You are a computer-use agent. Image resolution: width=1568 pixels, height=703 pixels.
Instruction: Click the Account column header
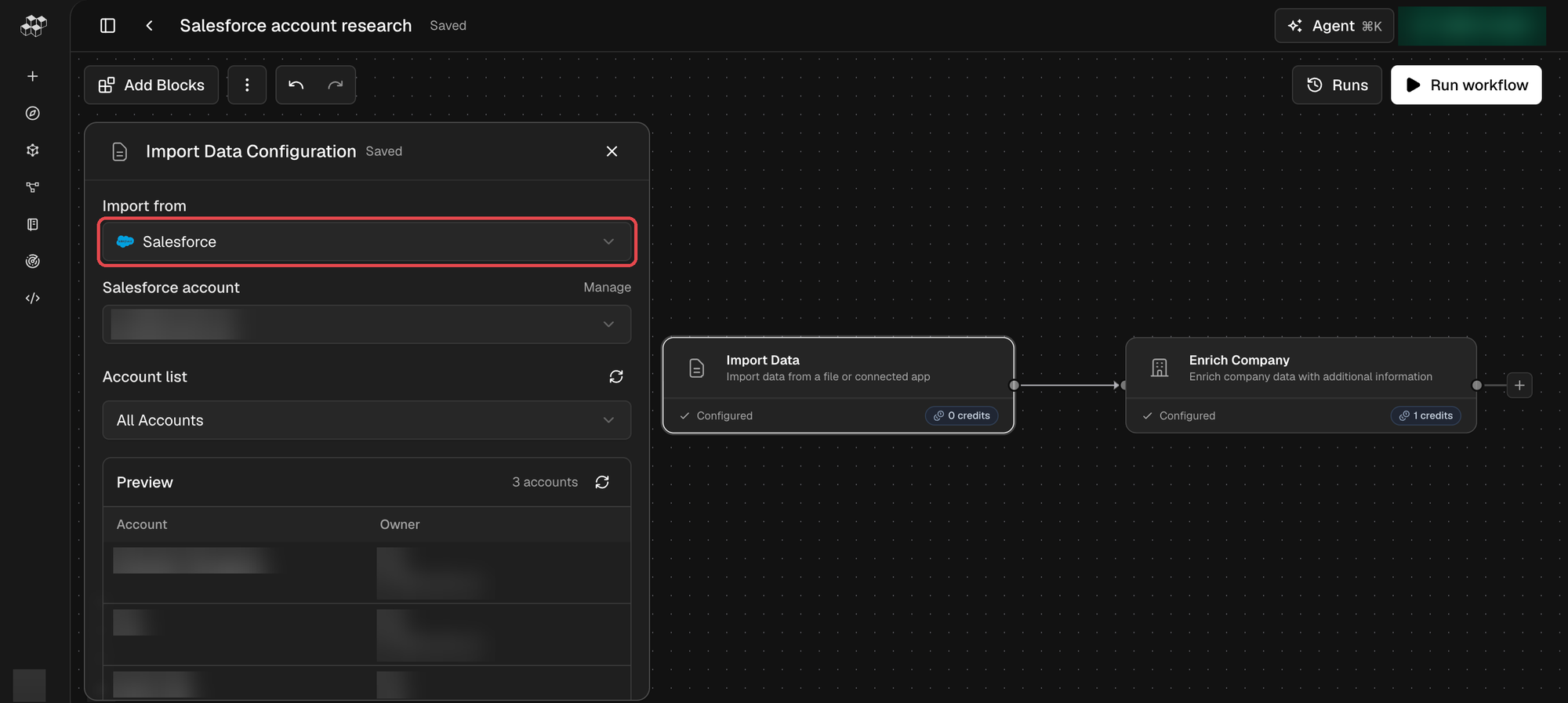click(142, 524)
